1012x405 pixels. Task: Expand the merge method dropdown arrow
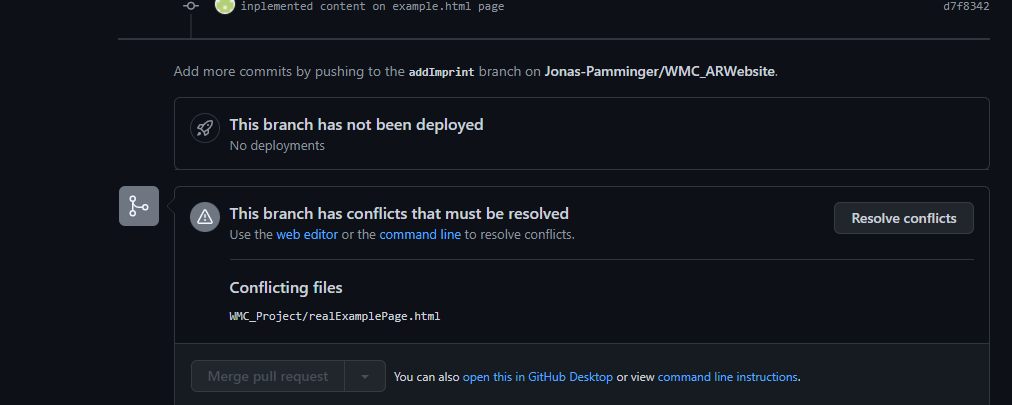coord(365,376)
